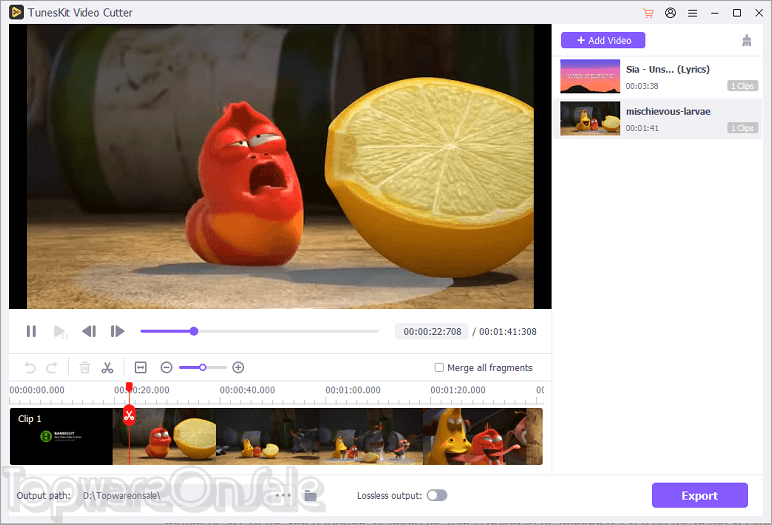Open the shopping cart purchase icon

tap(648, 13)
